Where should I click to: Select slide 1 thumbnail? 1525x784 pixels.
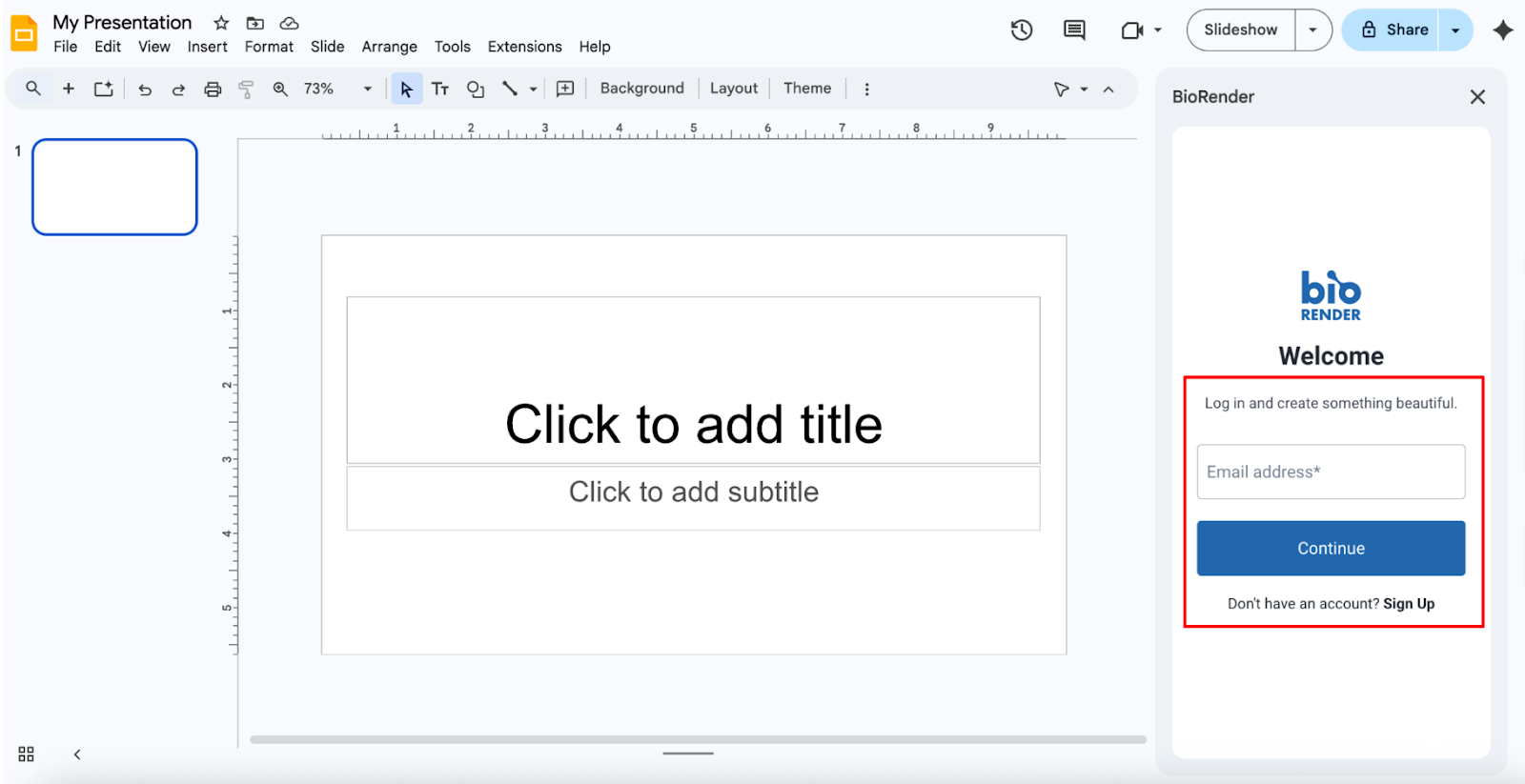click(114, 187)
